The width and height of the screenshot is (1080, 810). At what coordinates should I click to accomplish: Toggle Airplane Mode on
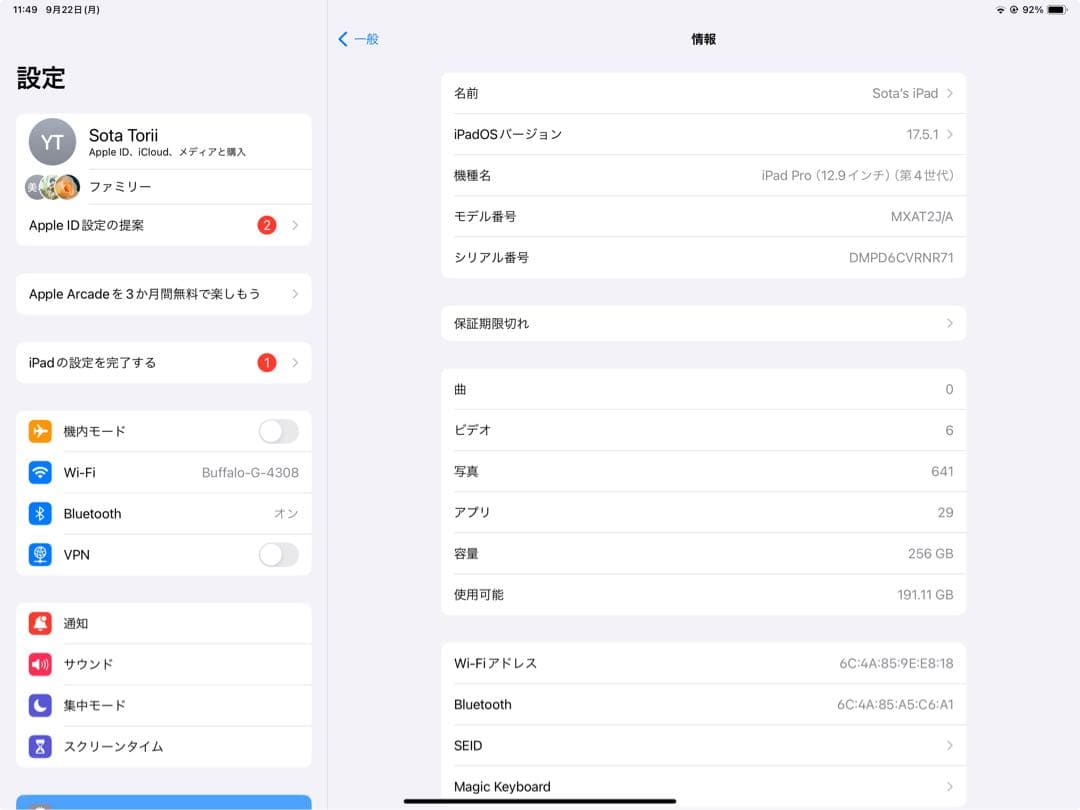[278, 431]
